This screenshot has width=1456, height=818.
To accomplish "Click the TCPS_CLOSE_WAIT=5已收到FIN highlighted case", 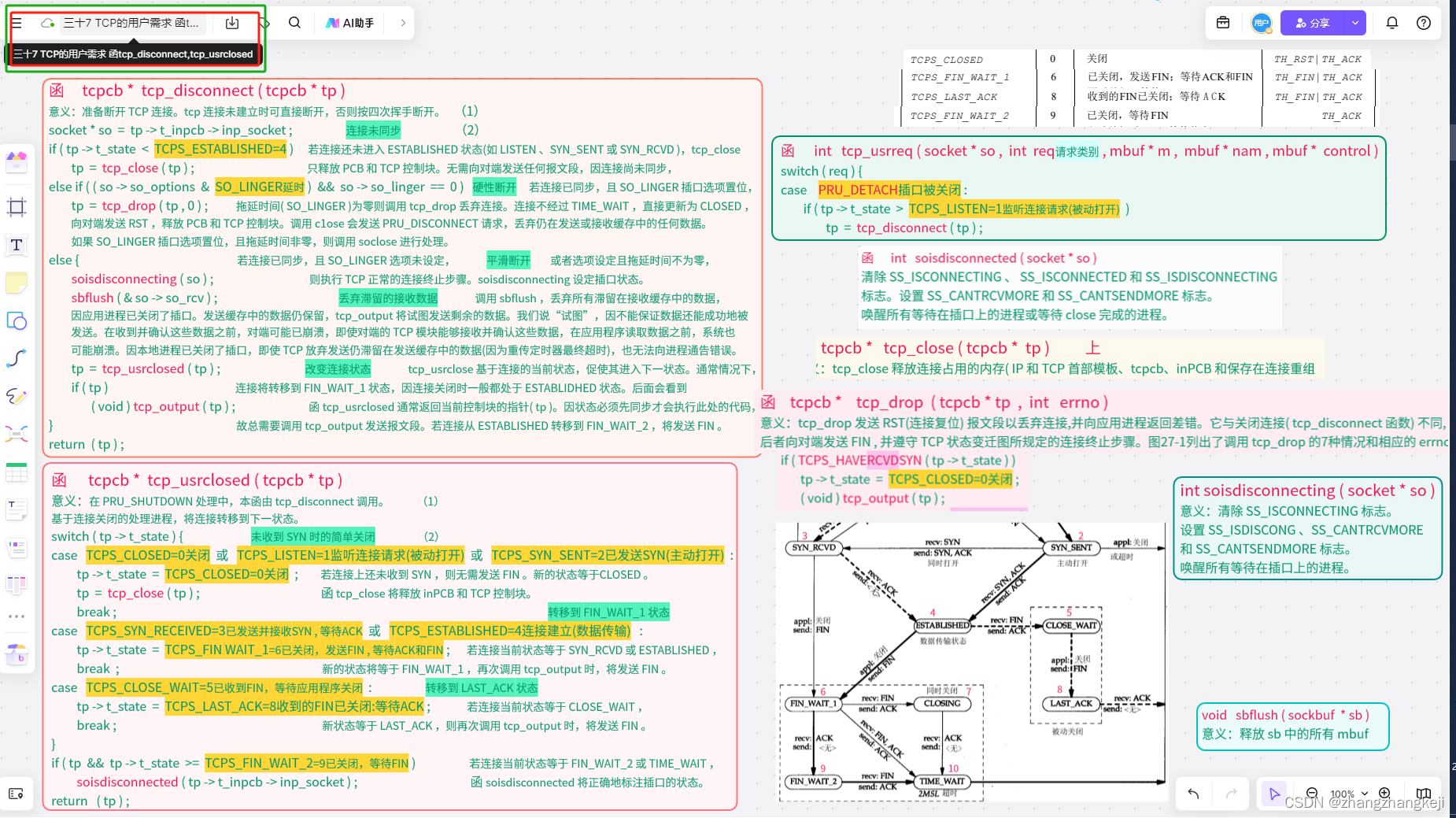I will (224, 687).
